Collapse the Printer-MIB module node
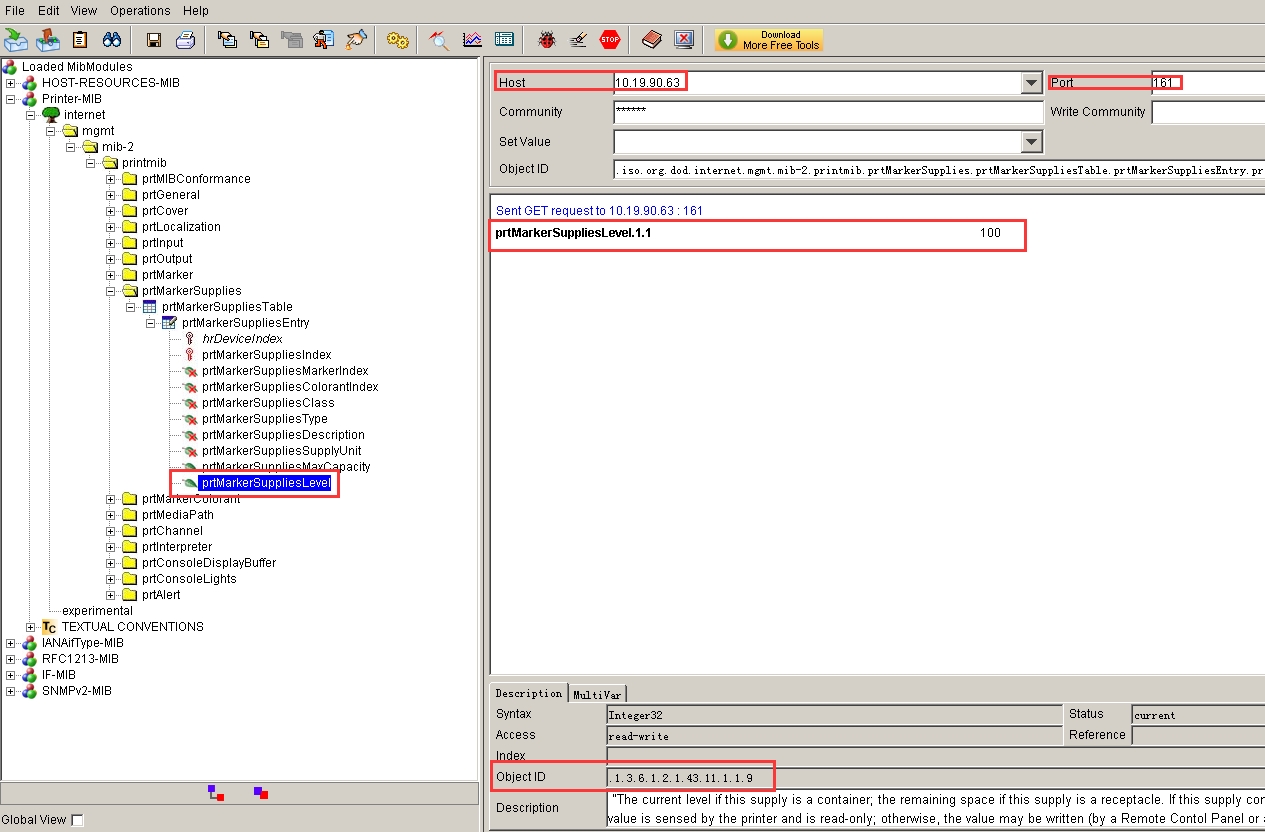Screen dimensions: 1265x832 (x=11, y=99)
